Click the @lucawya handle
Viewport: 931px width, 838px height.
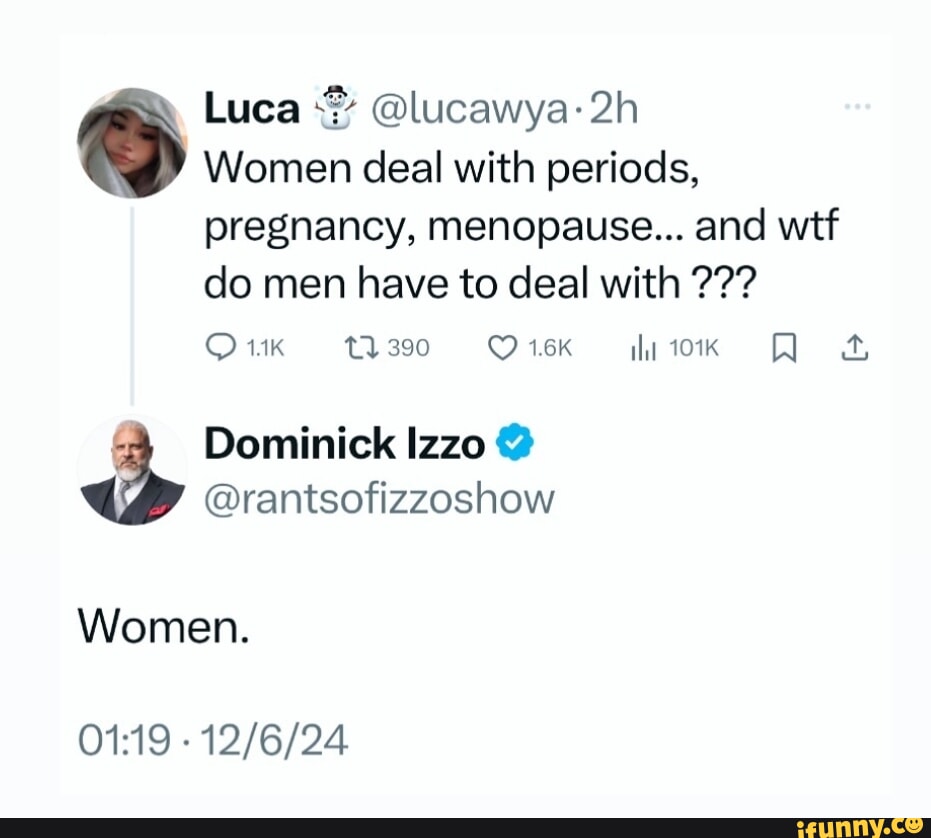[469, 110]
